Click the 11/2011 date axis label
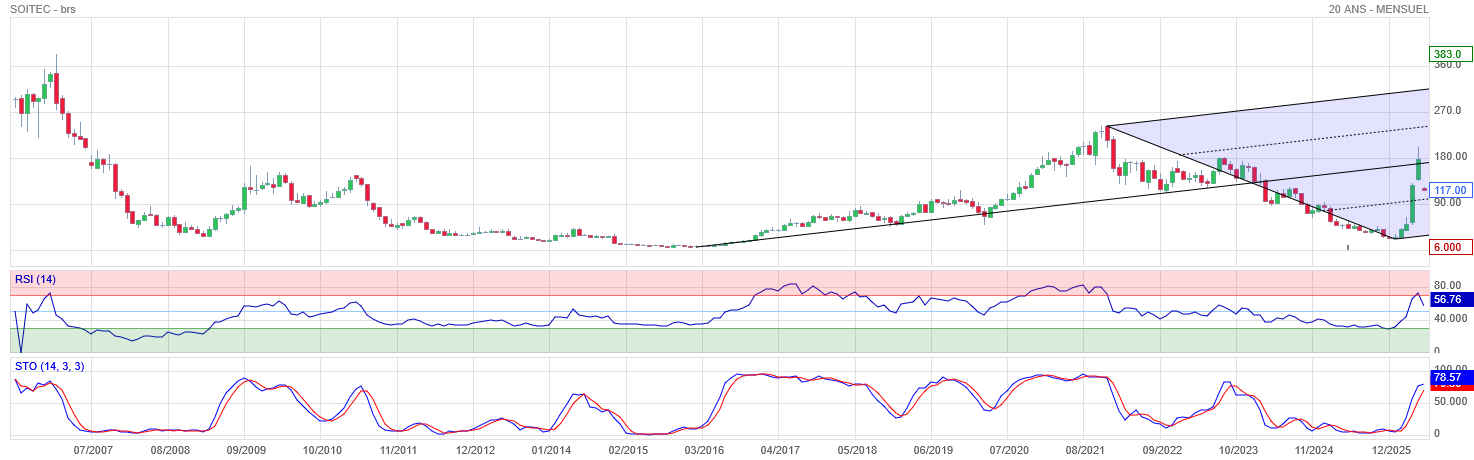Image resolution: width=1474 pixels, height=460 pixels. pyautogui.click(x=398, y=451)
